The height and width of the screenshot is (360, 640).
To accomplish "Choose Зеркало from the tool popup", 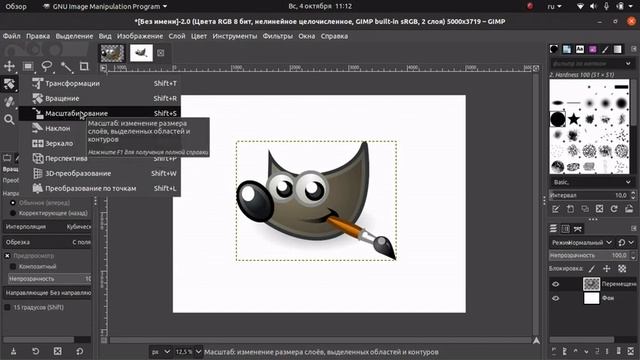I will point(100,143).
